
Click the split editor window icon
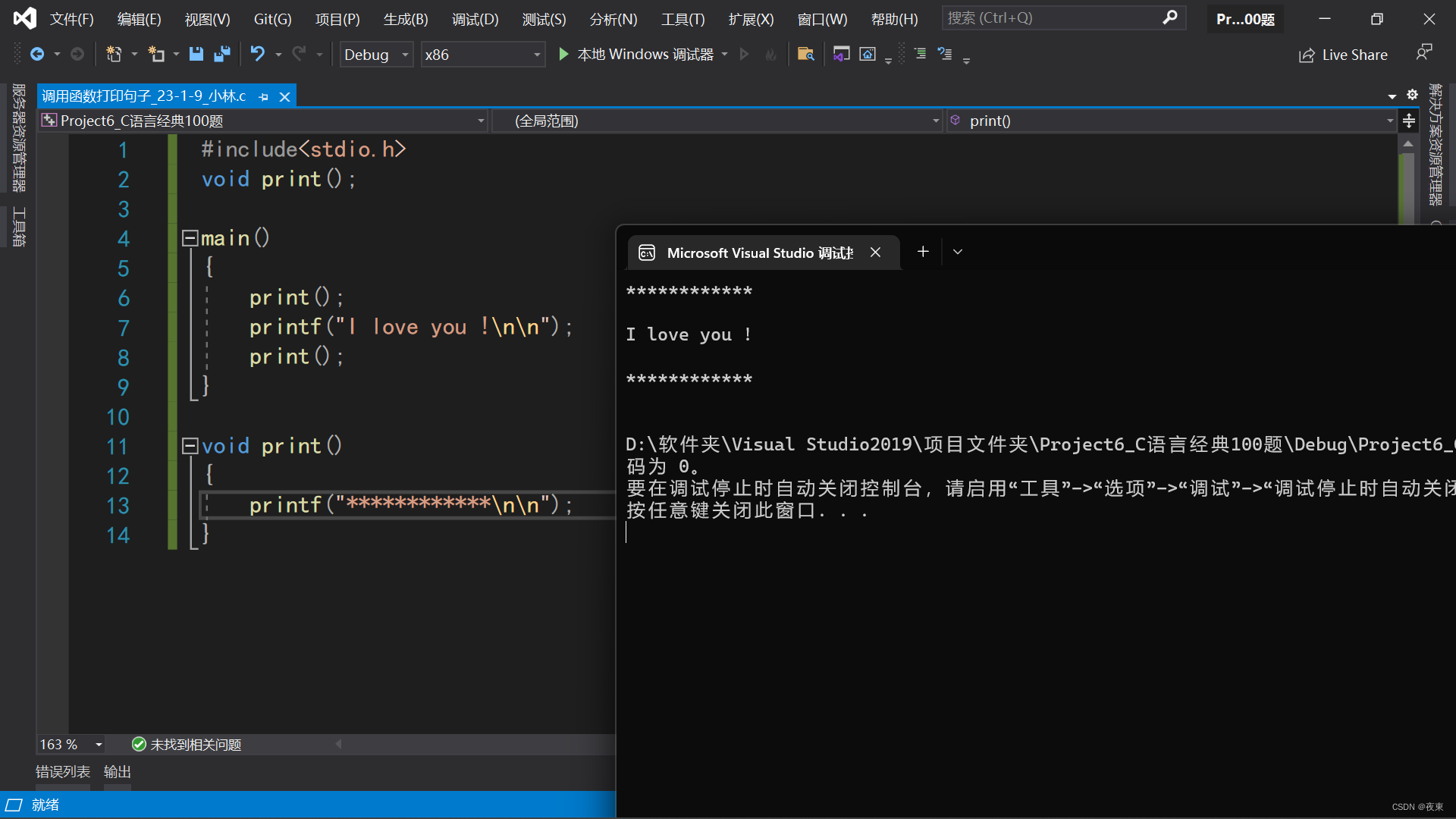click(x=1408, y=121)
